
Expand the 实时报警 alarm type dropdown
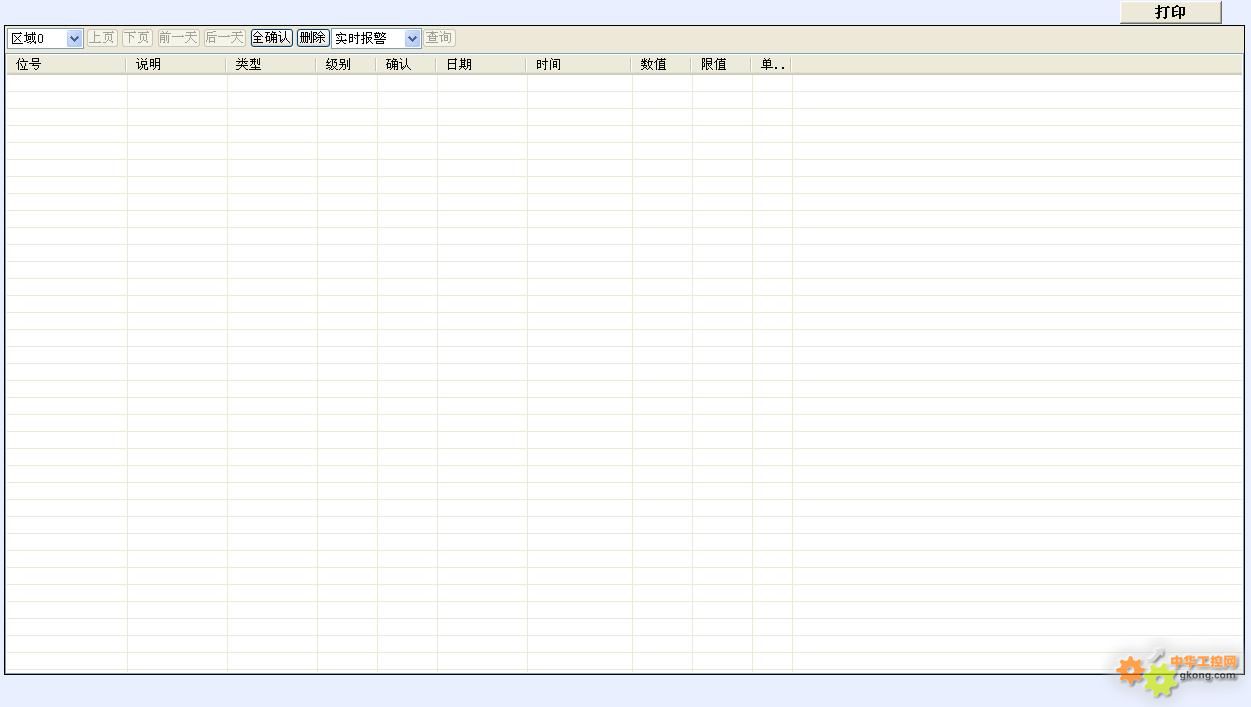tap(412, 38)
